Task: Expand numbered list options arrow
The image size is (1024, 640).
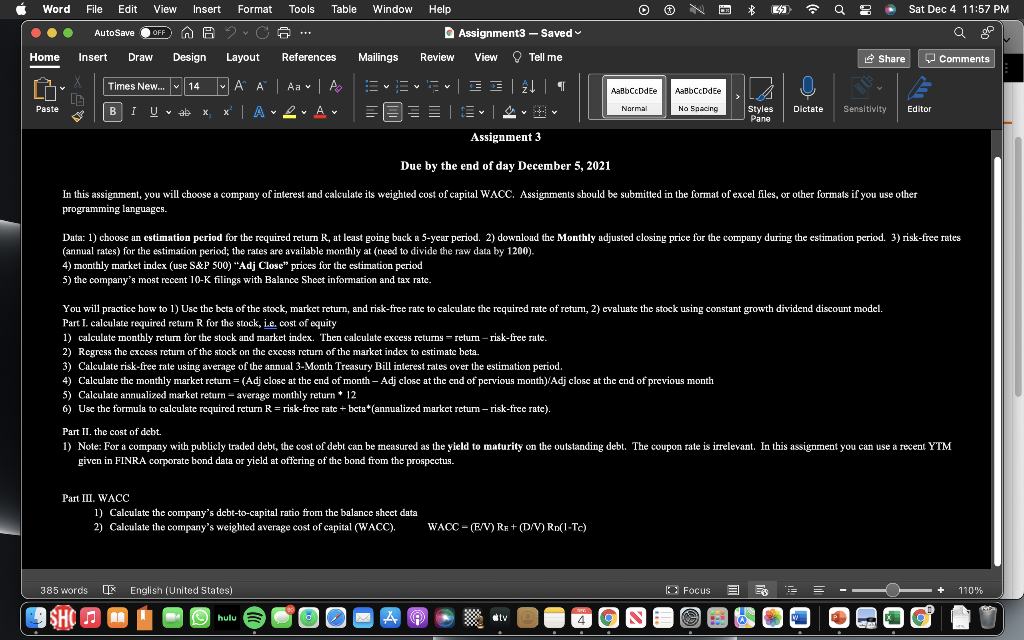Action: point(417,86)
